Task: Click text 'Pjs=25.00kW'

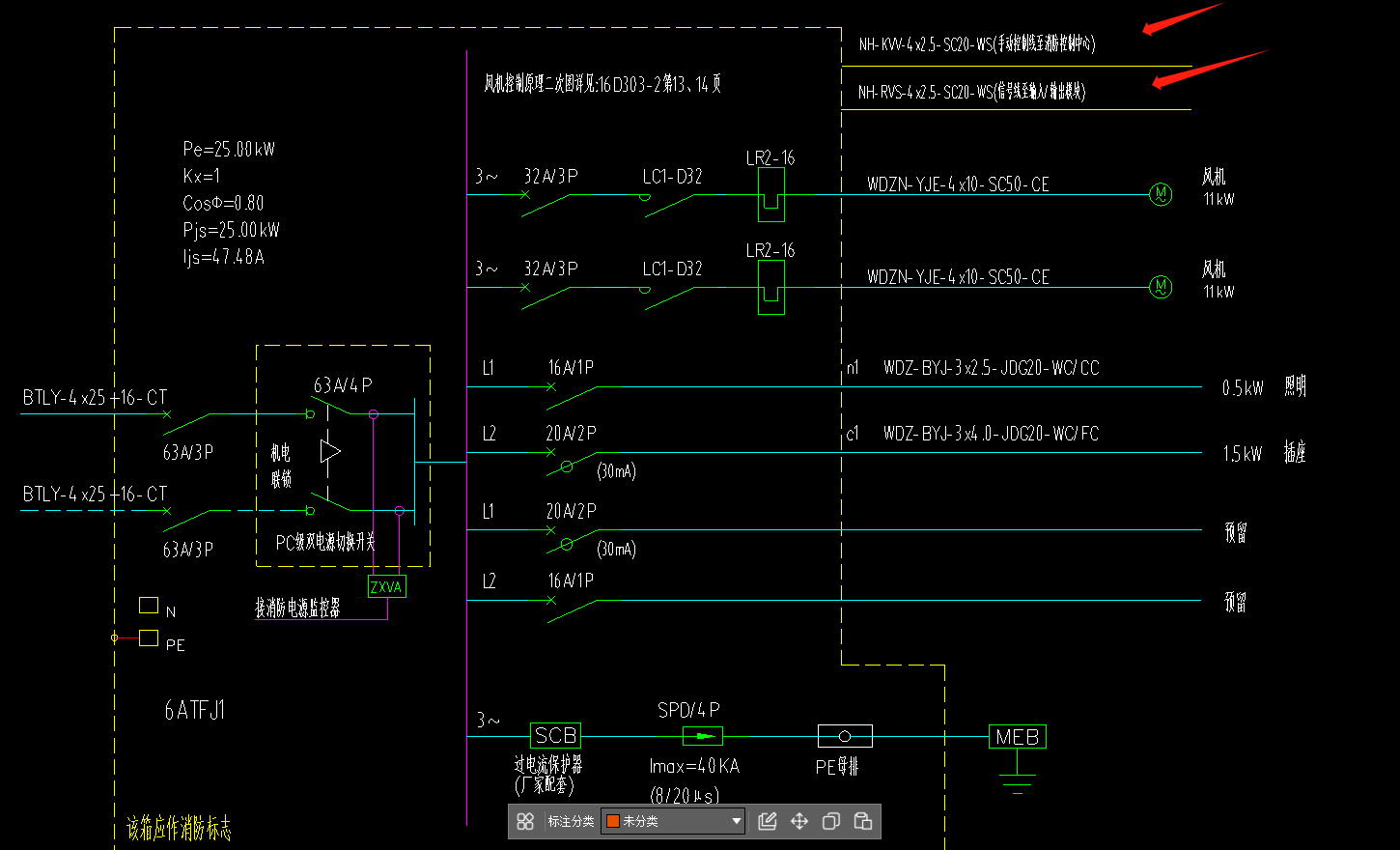Action: tap(231, 230)
